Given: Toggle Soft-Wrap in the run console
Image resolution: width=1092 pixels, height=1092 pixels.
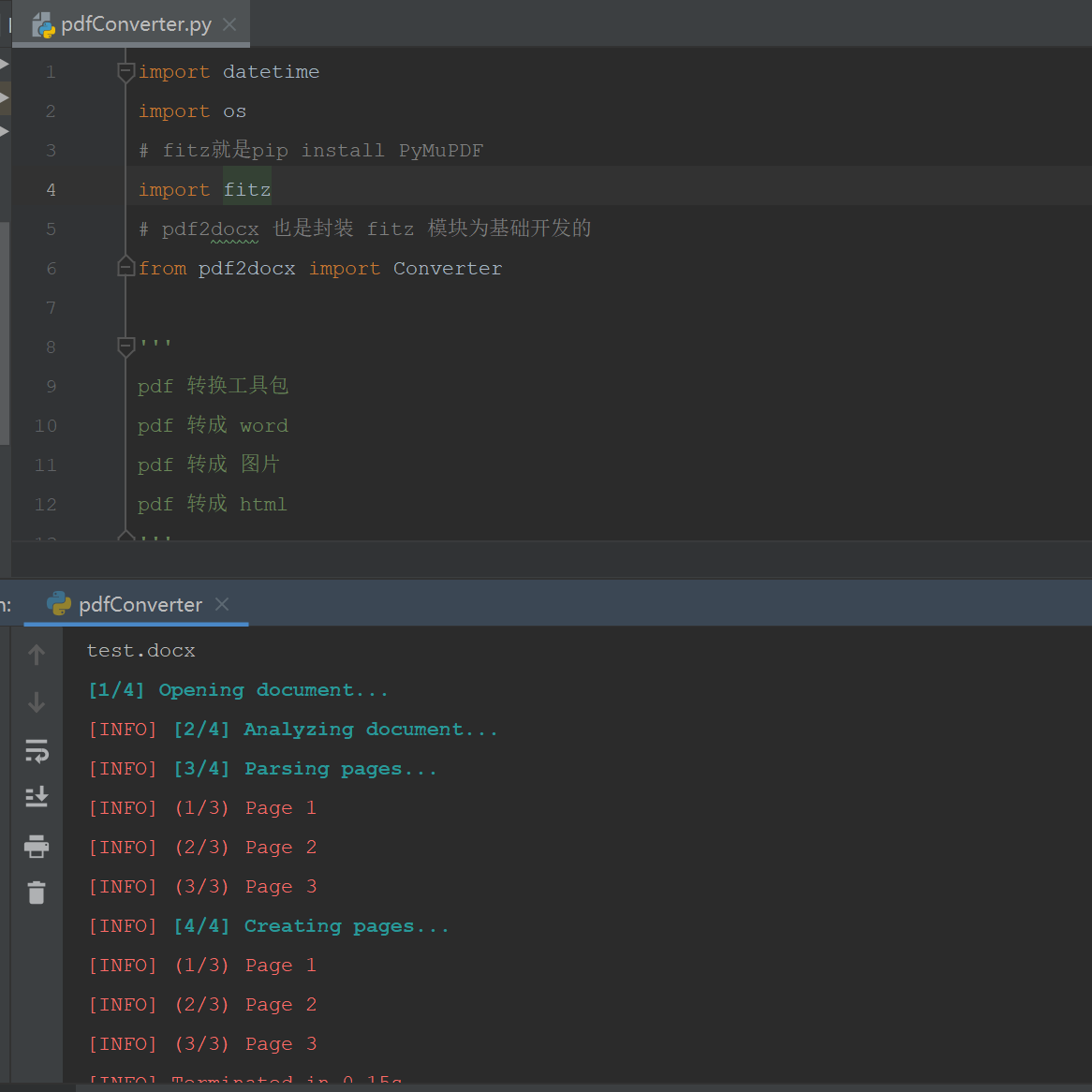Looking at the screenshot, I should coord(37,750).
